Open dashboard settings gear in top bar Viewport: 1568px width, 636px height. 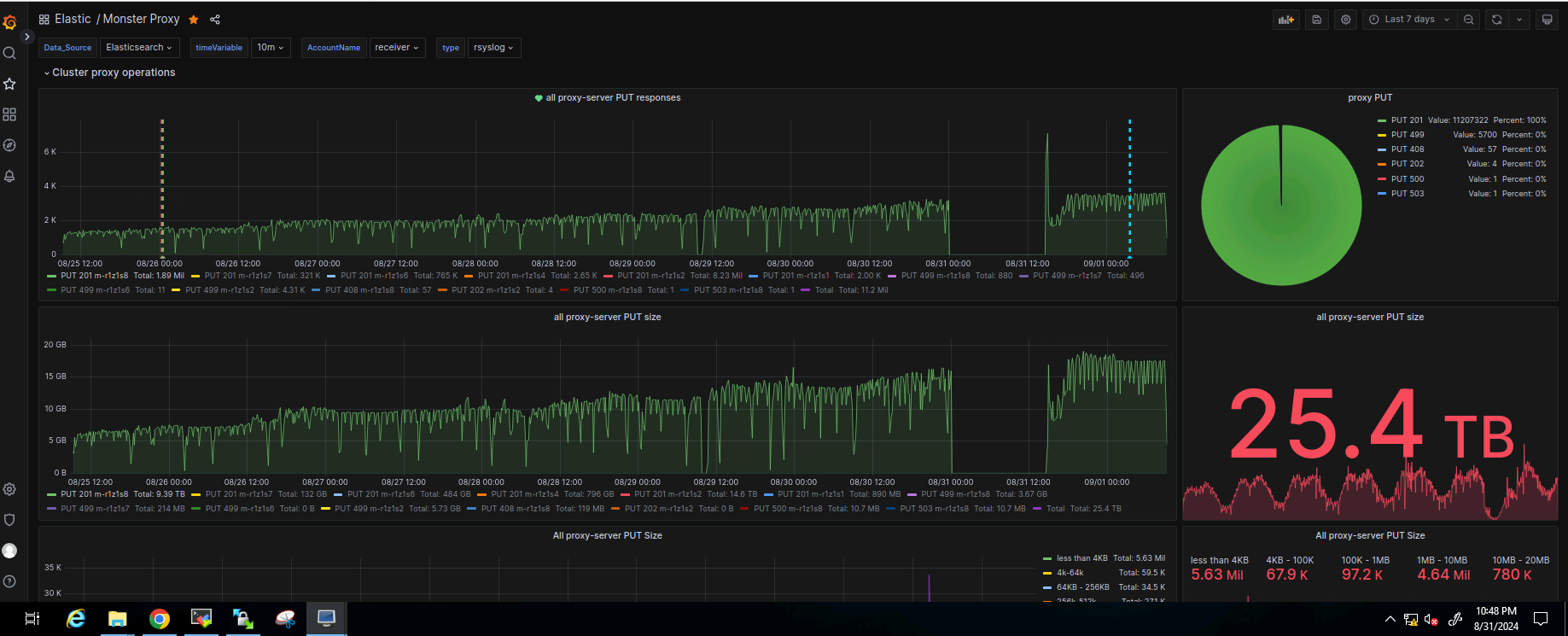click(1346, 20)
